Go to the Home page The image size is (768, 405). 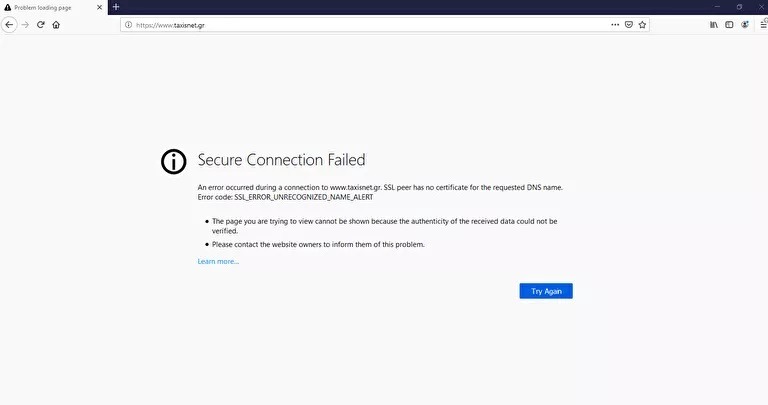point(56,25)
